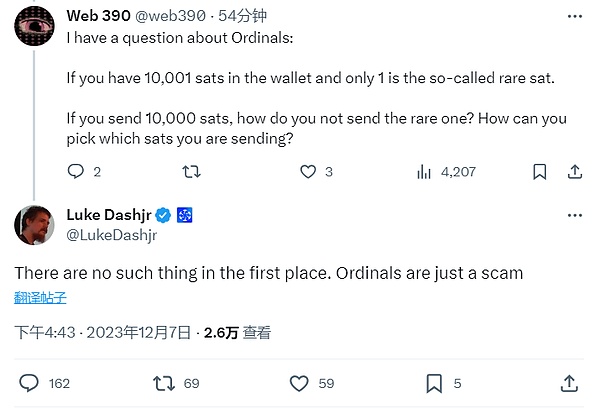View analytics showing 4,207 views
This screenshot has height=409, width=600.
[424, 172]
